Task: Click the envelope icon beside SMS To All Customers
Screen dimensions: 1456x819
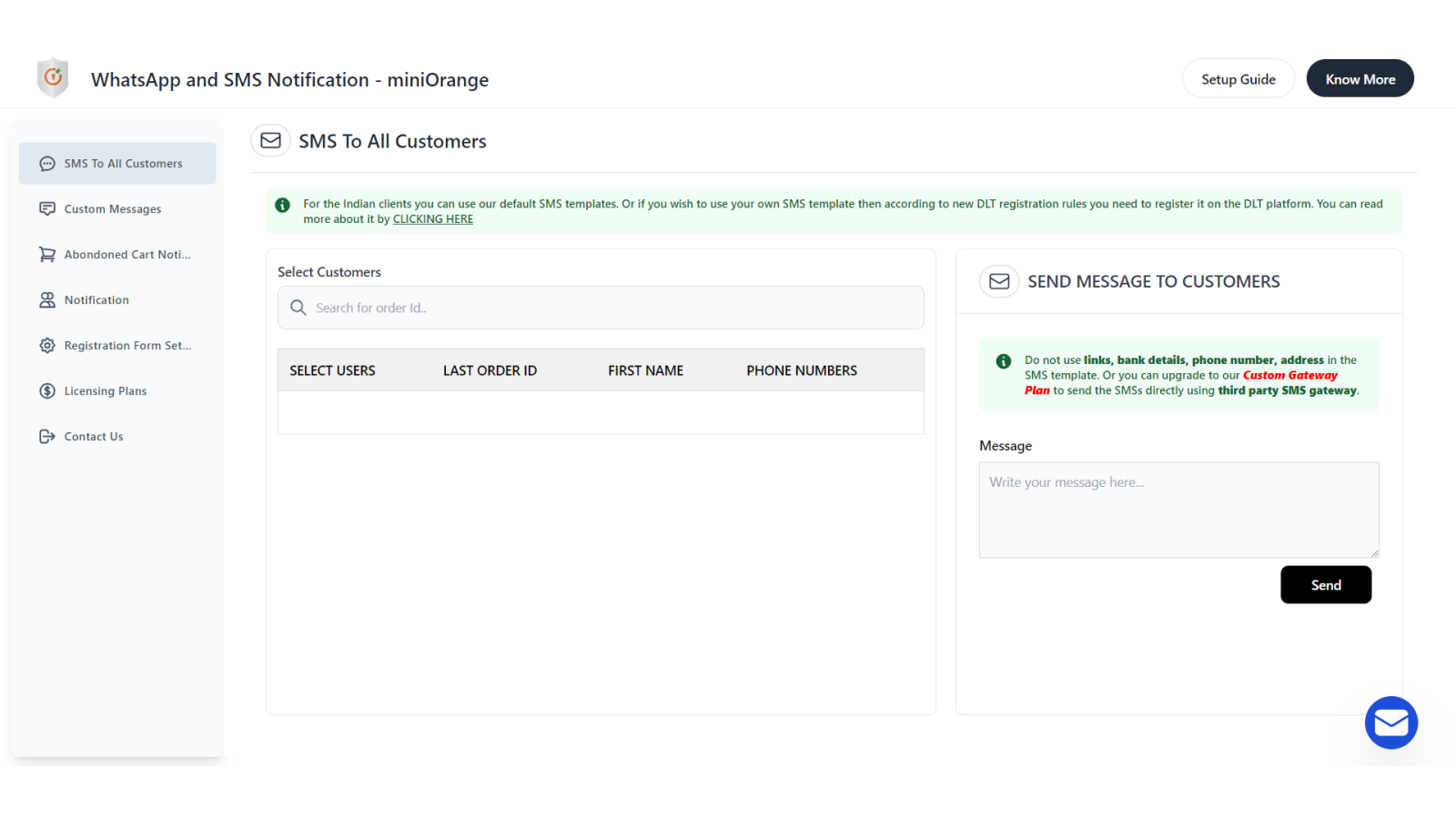Action: (270, 140)
